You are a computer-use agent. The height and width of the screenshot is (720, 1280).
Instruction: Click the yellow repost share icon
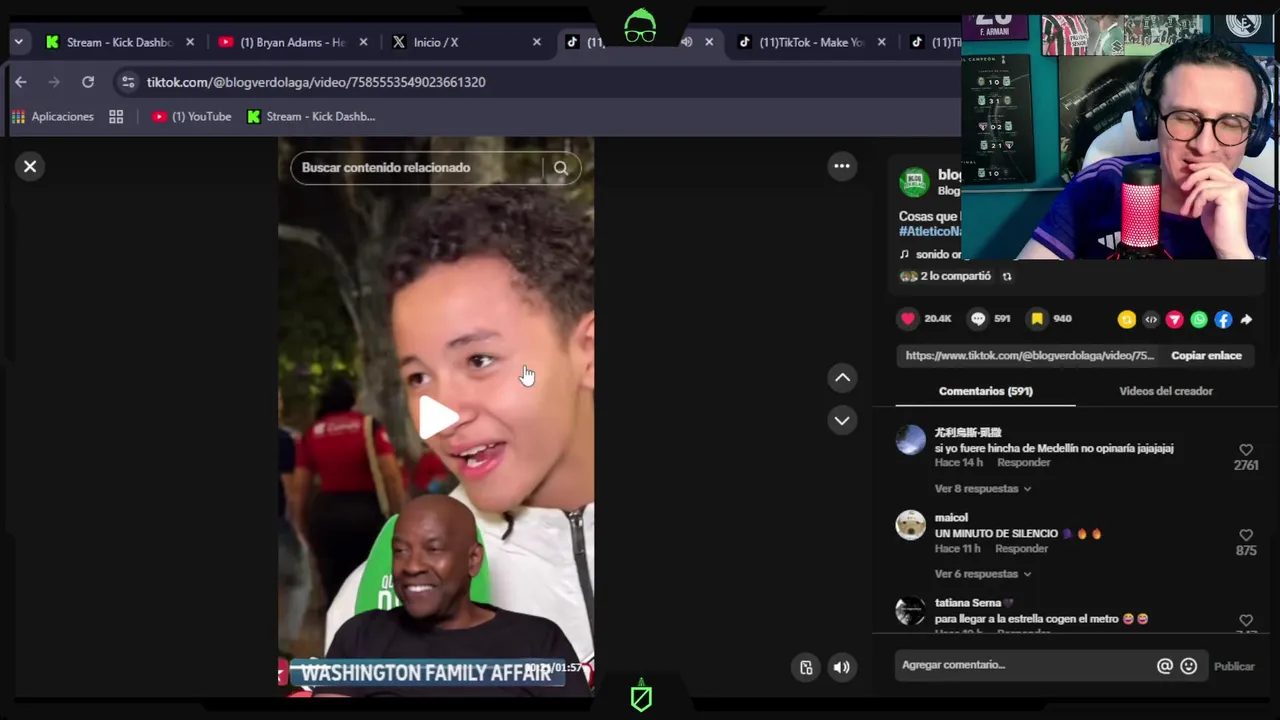[1127, 320]
